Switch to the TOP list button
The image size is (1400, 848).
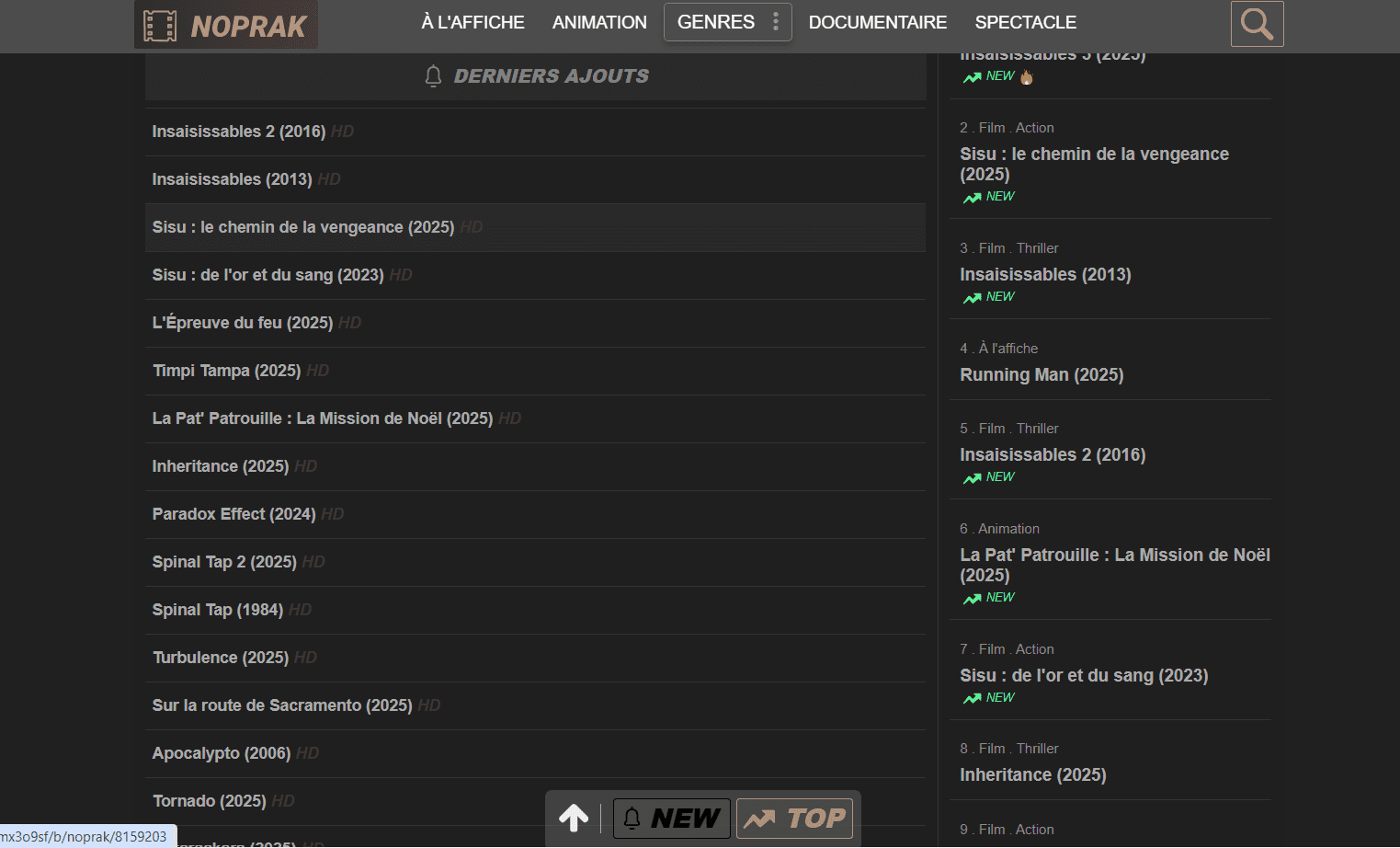(x=794, y=818)
